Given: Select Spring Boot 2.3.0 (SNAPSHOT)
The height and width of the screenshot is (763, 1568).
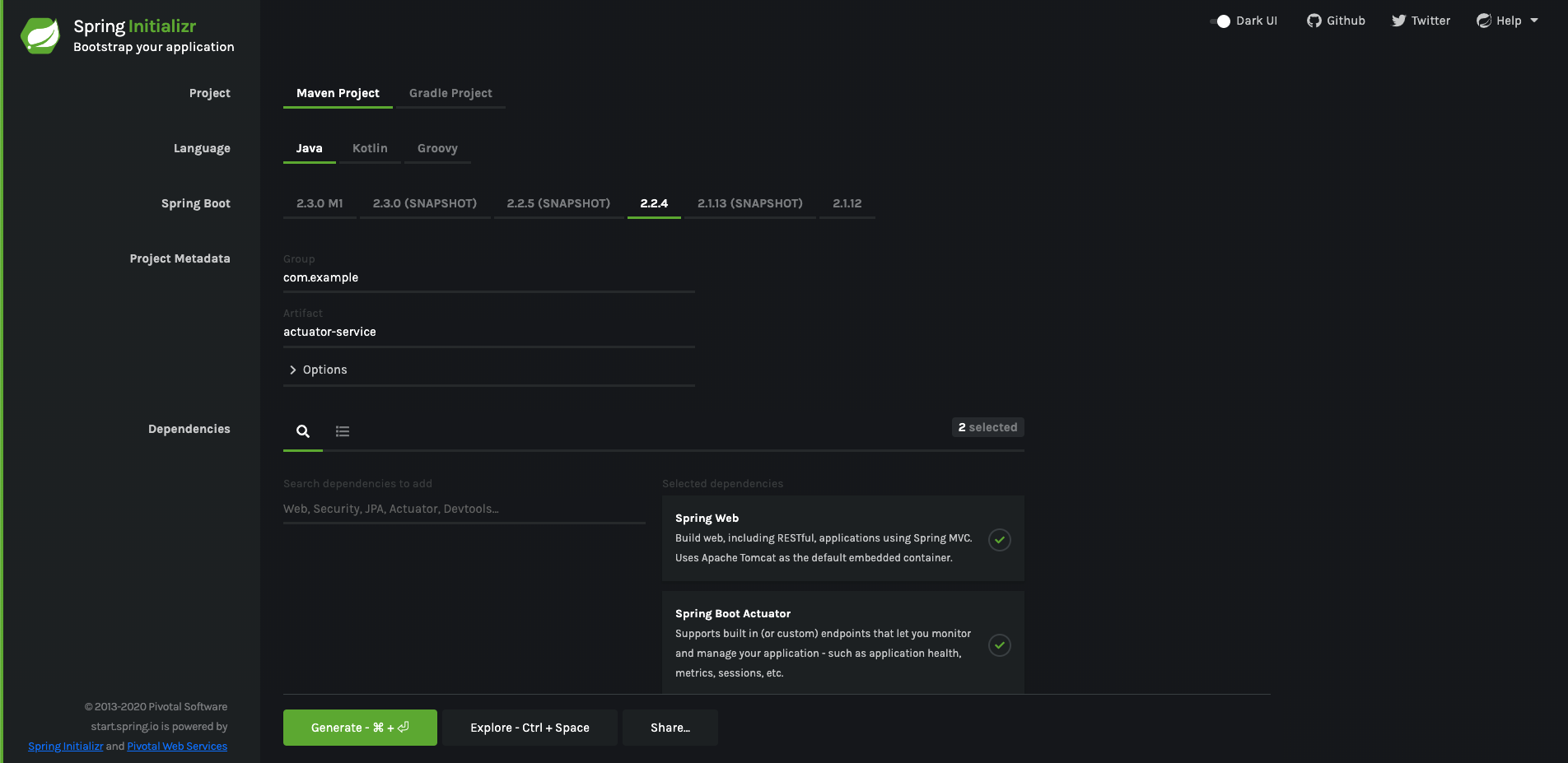Looking at the screenshot, I should pos(425,203).
